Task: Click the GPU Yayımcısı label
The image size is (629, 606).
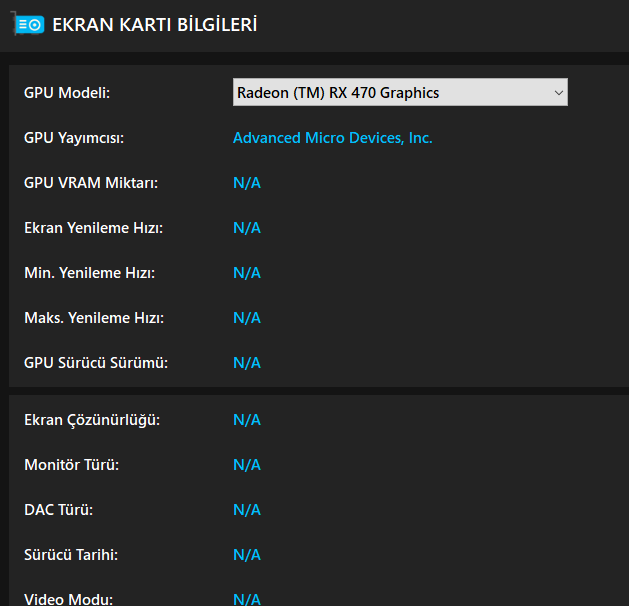Action: [74, 138]
